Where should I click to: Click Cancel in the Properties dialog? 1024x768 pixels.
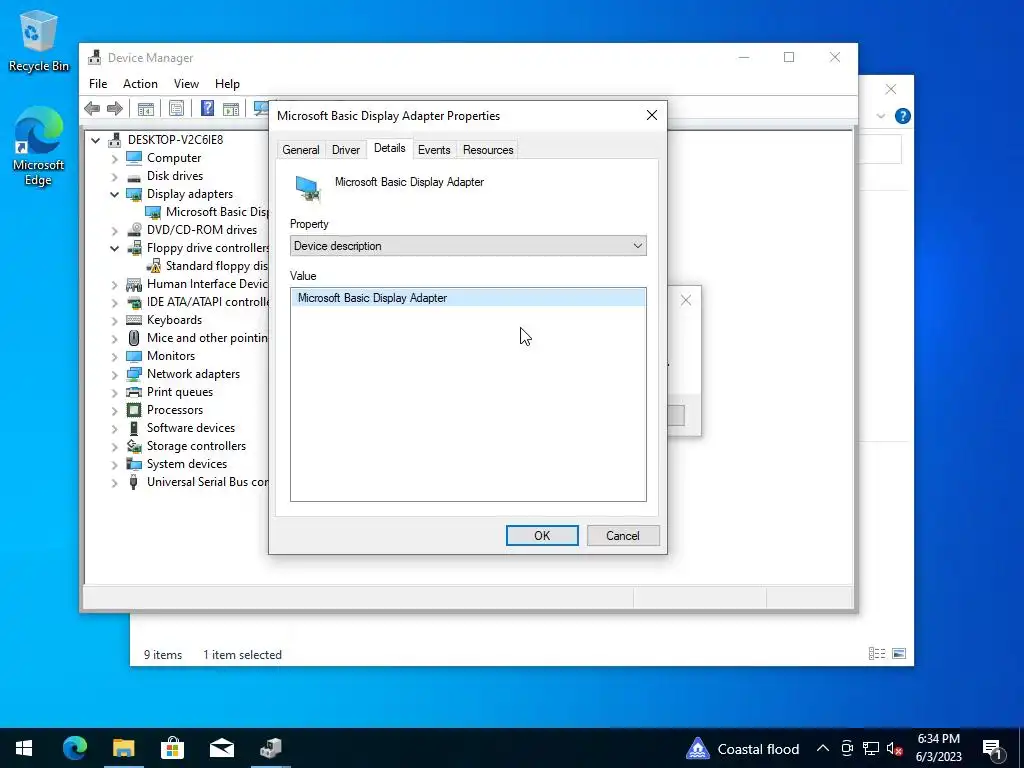(623, 536)
